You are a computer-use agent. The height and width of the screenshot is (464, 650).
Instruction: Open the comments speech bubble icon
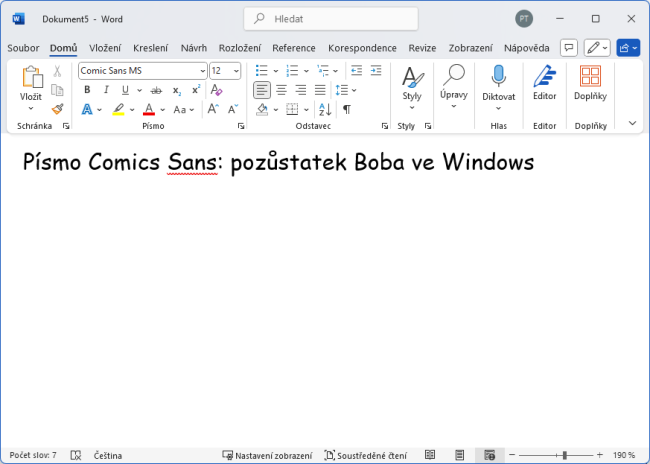point(569,48)
